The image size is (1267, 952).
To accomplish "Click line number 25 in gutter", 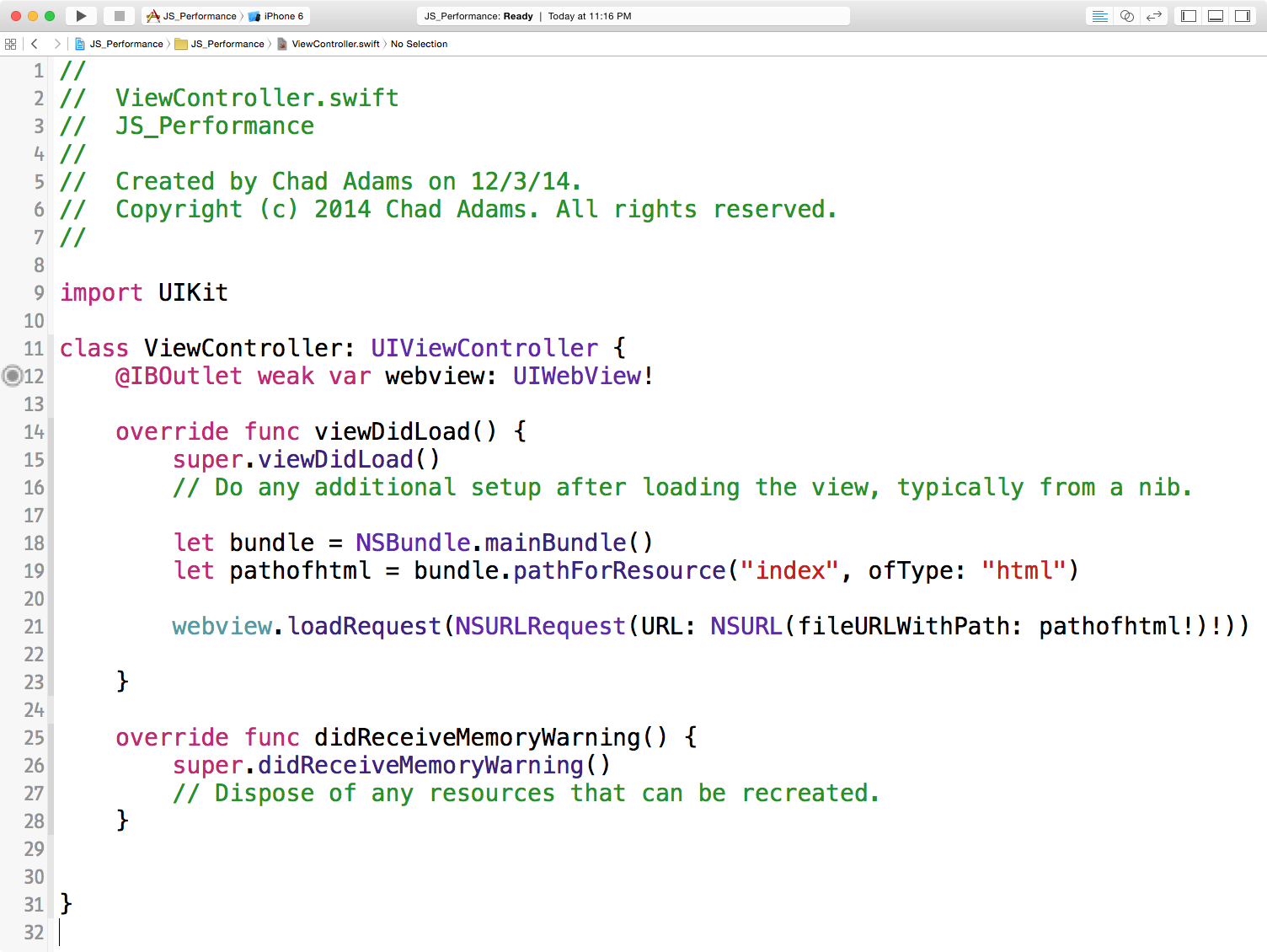I will click(34, 738).
